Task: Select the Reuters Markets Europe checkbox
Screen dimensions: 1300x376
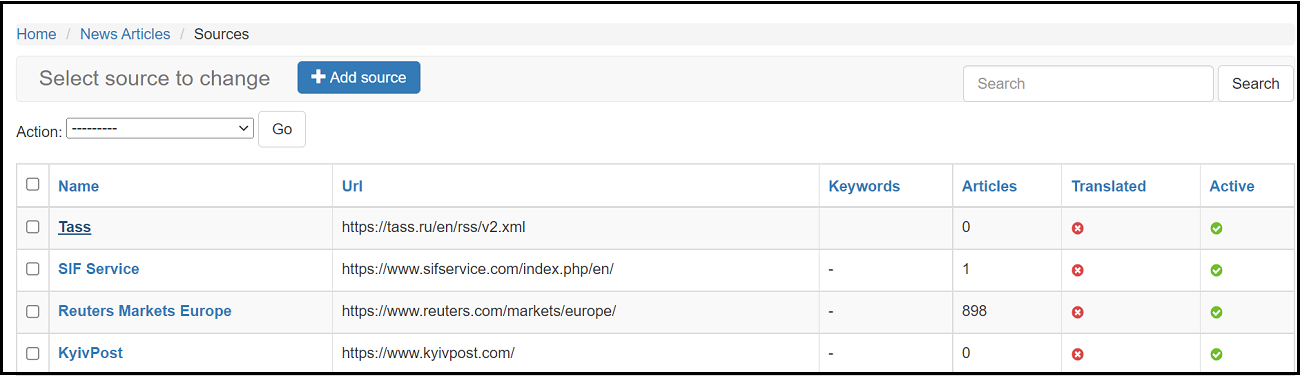Action: [x=33, y=311]
